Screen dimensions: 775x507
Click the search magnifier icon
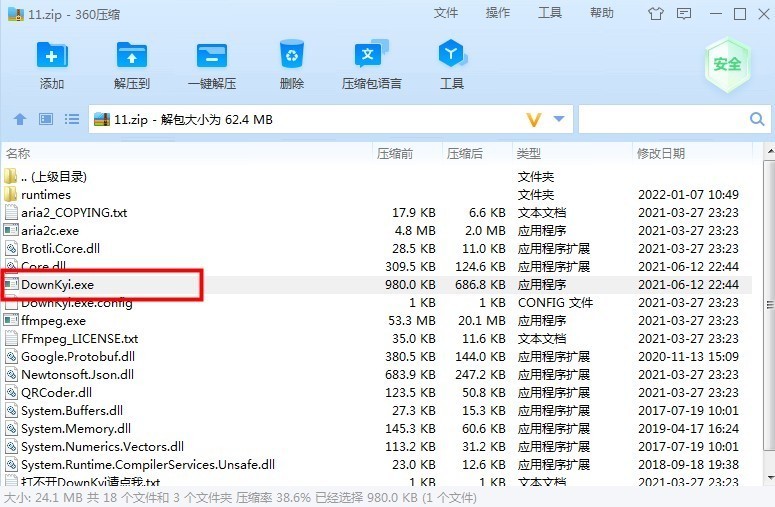tap(757, 119)
